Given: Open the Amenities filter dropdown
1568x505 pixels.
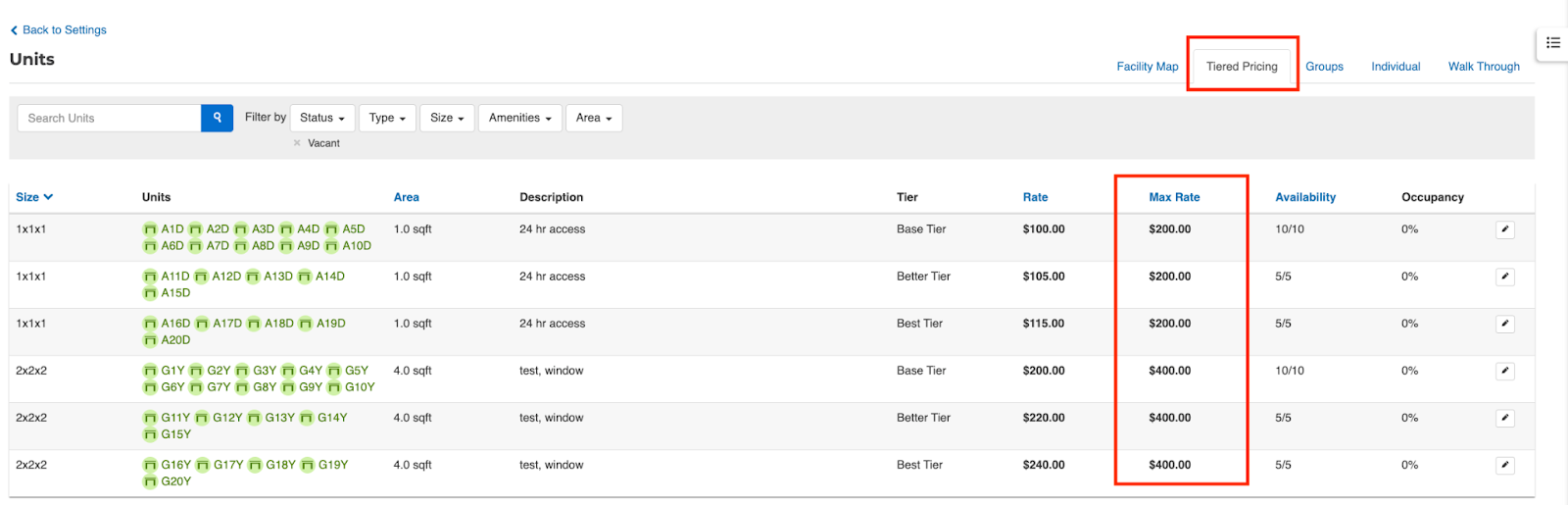Looking at the screenshot, I should (x=519, y=118).
